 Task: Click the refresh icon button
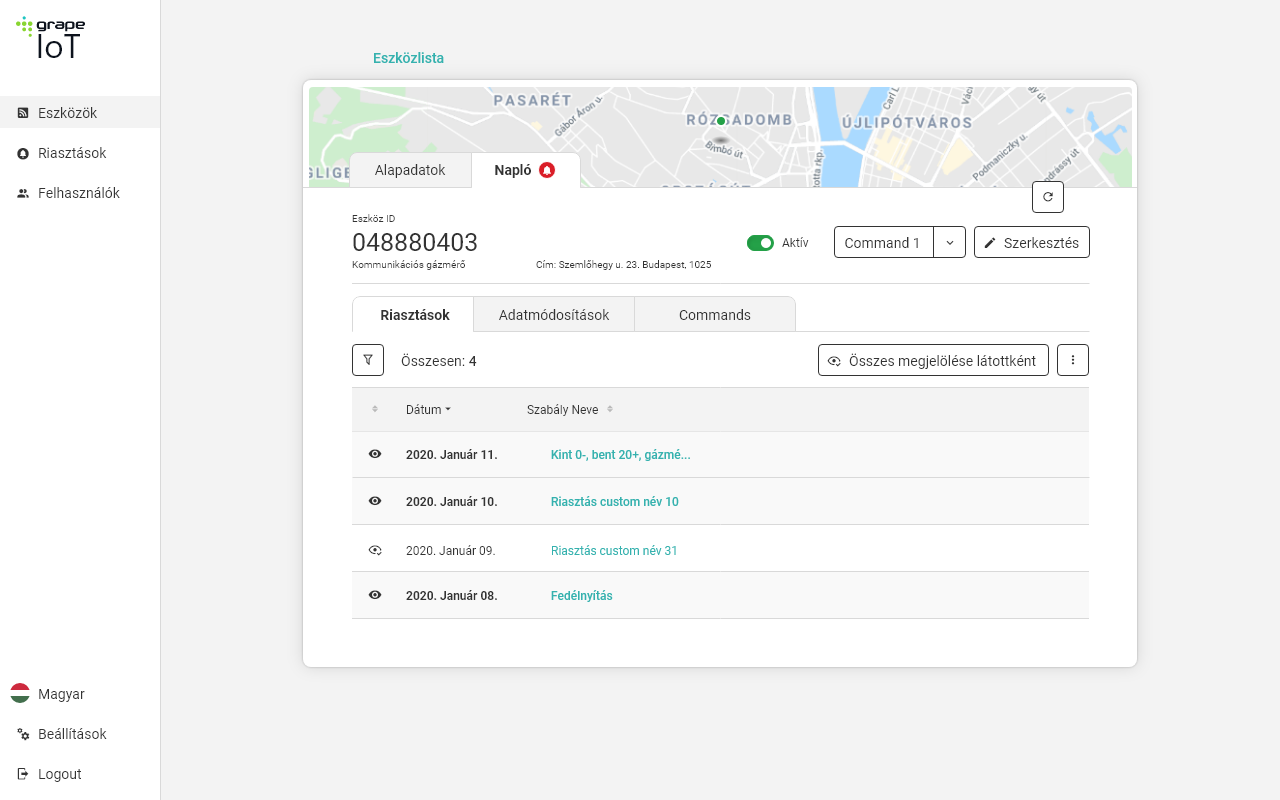pyautogui.click(x=1048, y=197)
